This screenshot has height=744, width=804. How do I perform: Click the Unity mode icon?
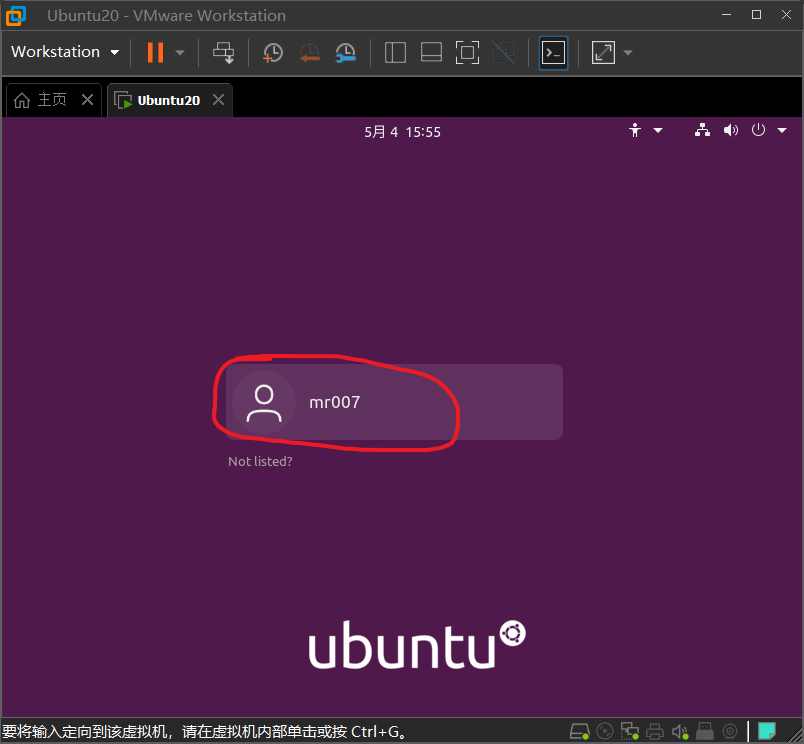504,52
